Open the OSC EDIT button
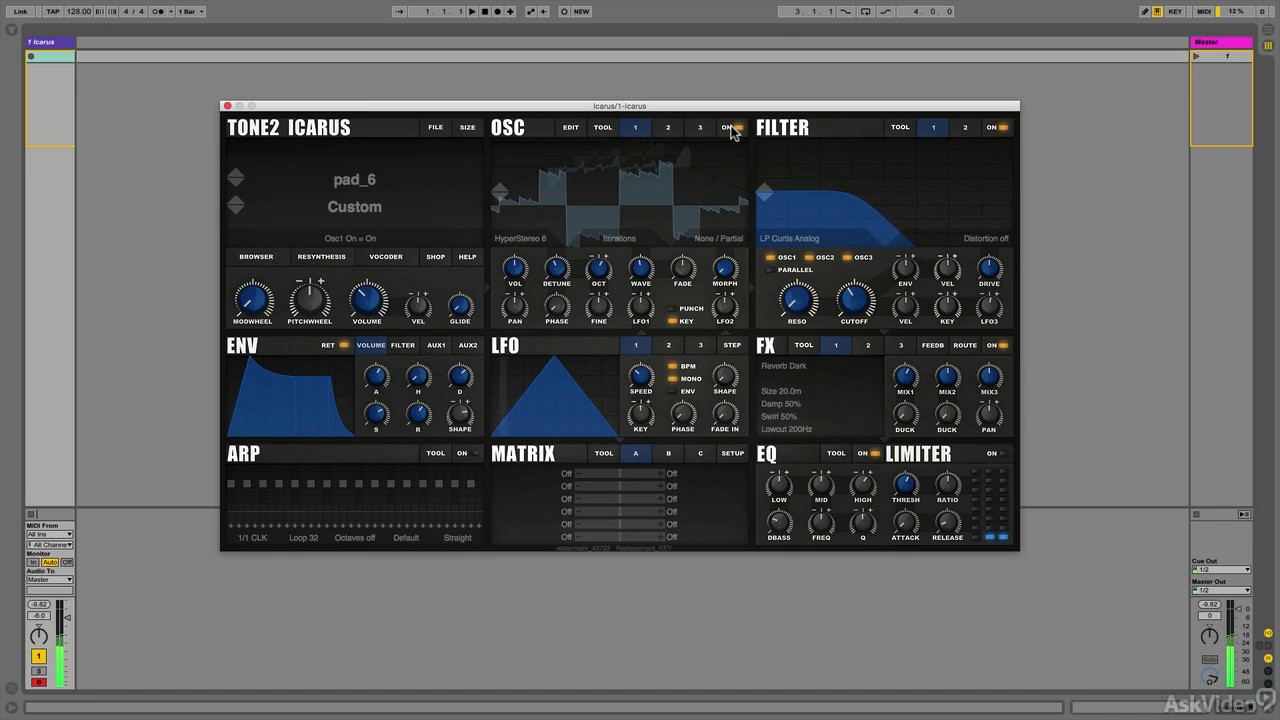 pyautogui.click(x=570, y=127)
